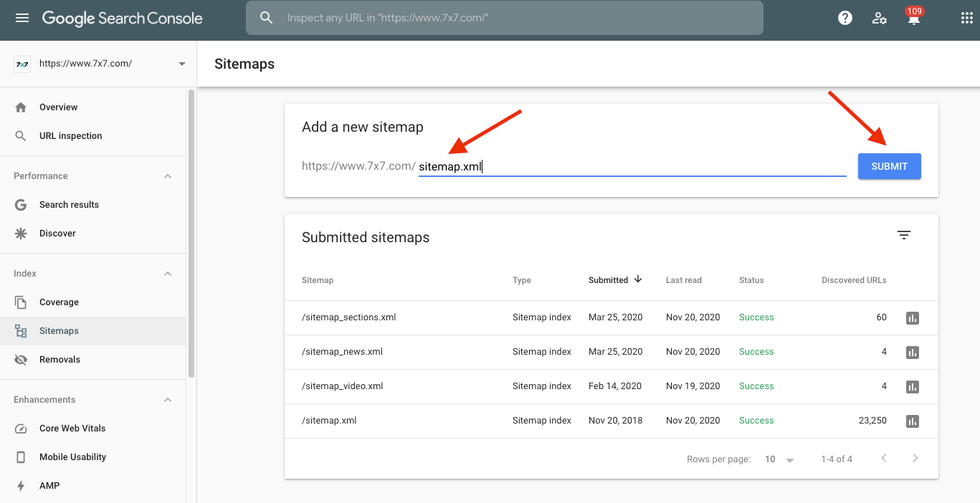The image size is (980, 503).
Task: Collapse the Performance section
Action: [x=167, y=176]
